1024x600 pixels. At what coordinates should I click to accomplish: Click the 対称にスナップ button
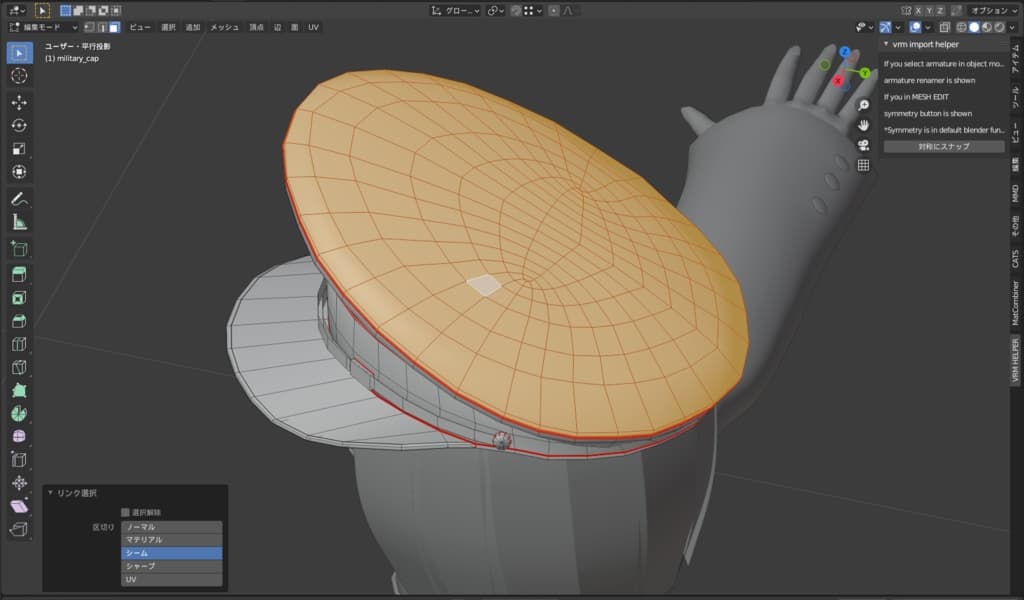tap(944, 146)
